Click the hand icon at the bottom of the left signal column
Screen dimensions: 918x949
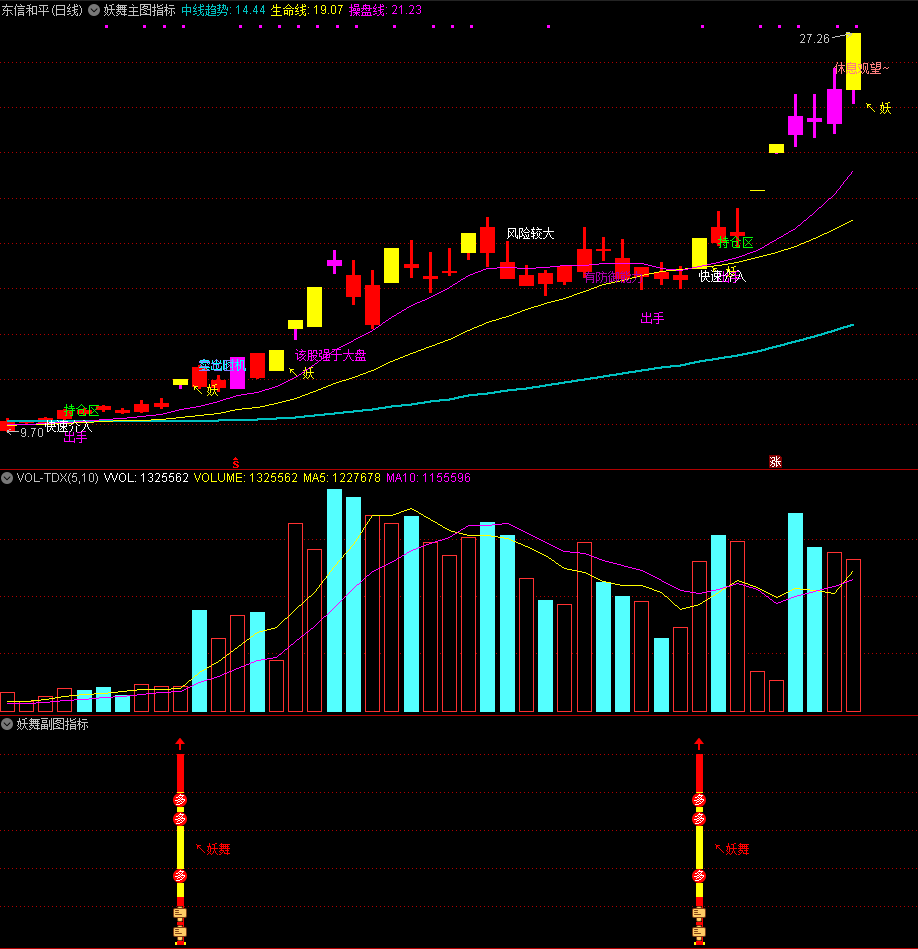click(180, 933)
